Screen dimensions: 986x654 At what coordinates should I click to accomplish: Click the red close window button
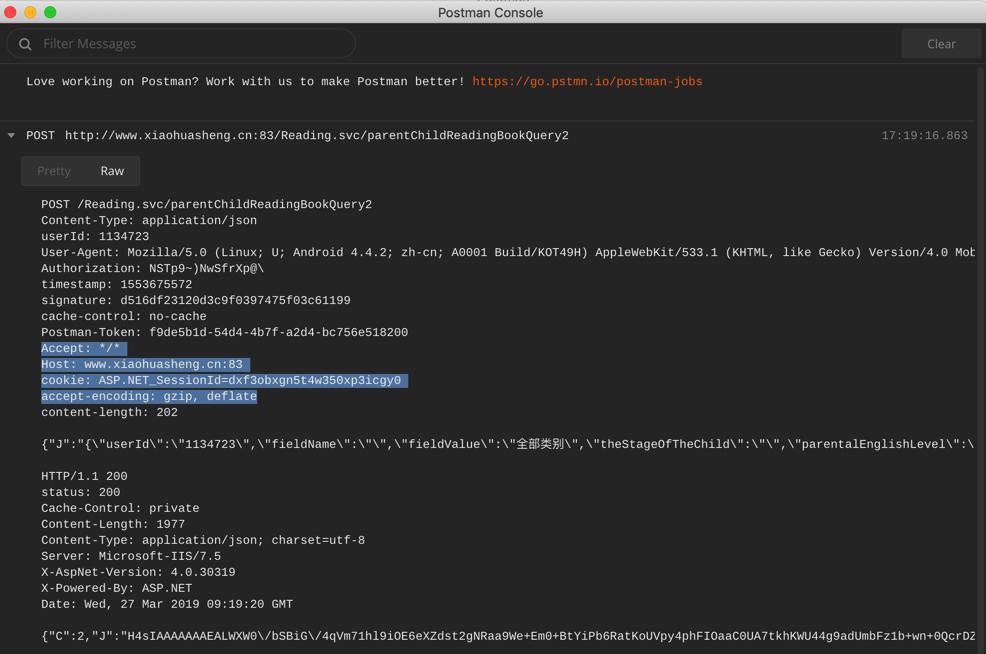click(11, 12)
